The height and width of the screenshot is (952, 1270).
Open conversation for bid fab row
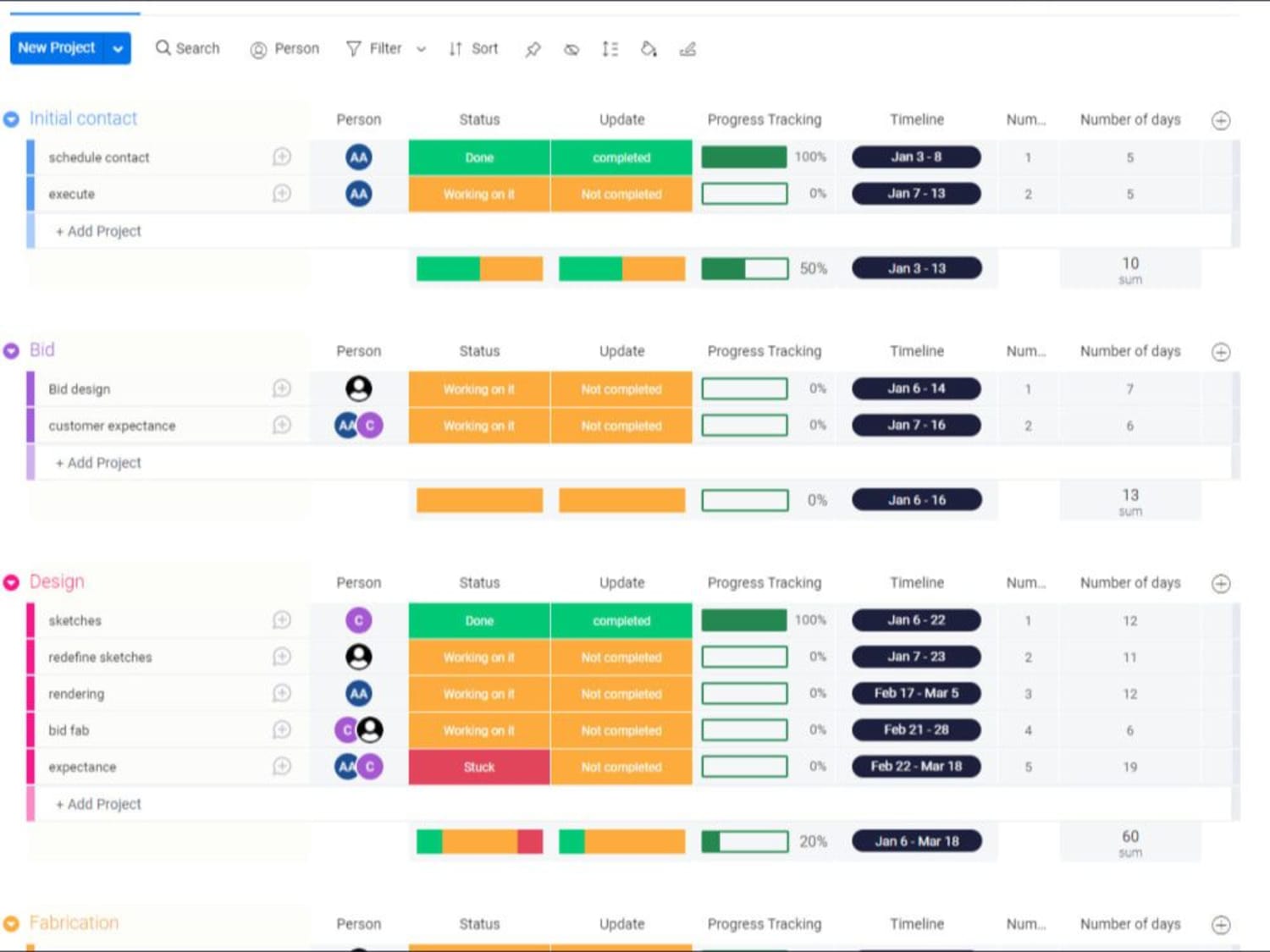coord(282,729)
